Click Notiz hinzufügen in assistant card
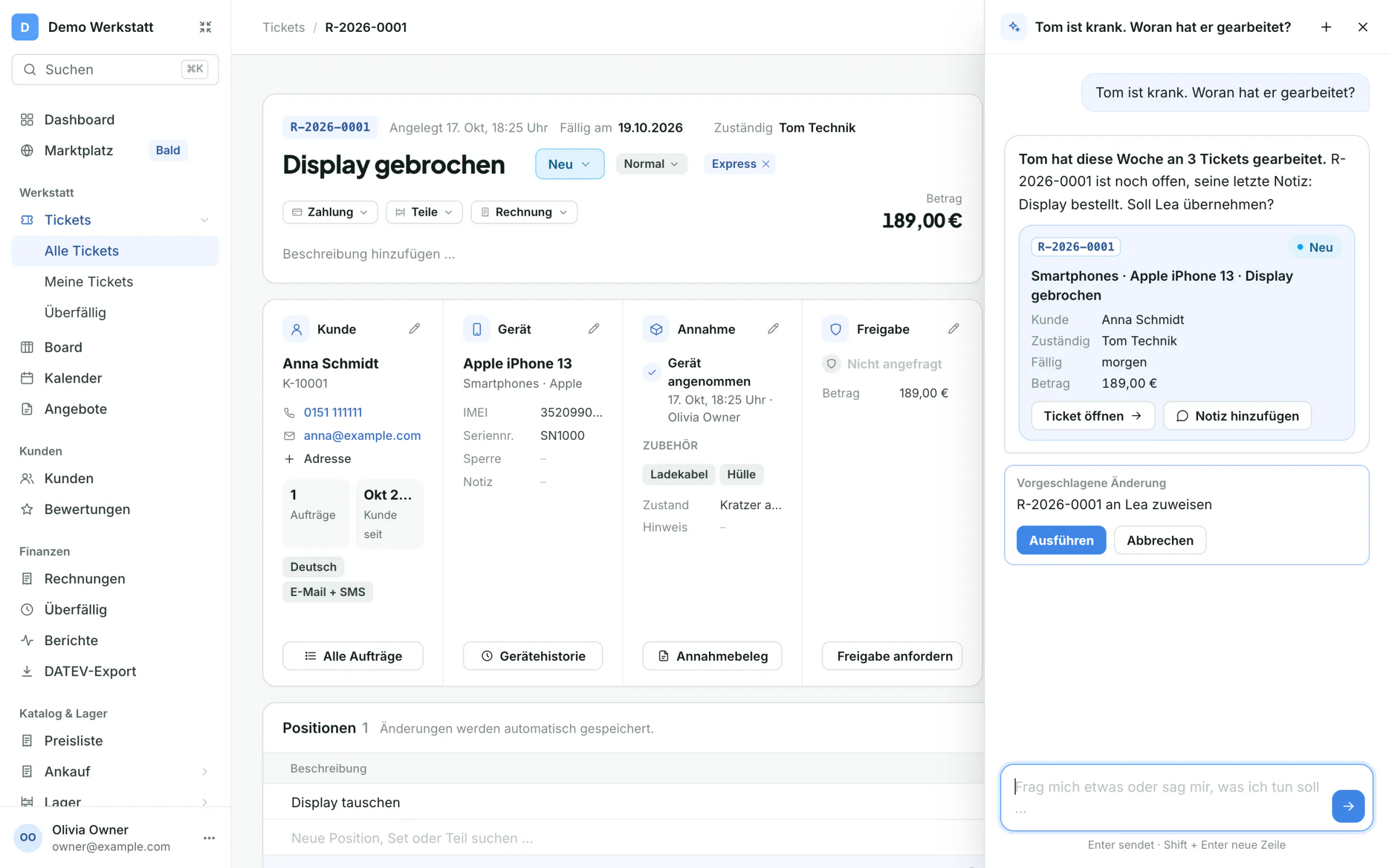Screen dimensions: 1389x868 [1237, 416]
